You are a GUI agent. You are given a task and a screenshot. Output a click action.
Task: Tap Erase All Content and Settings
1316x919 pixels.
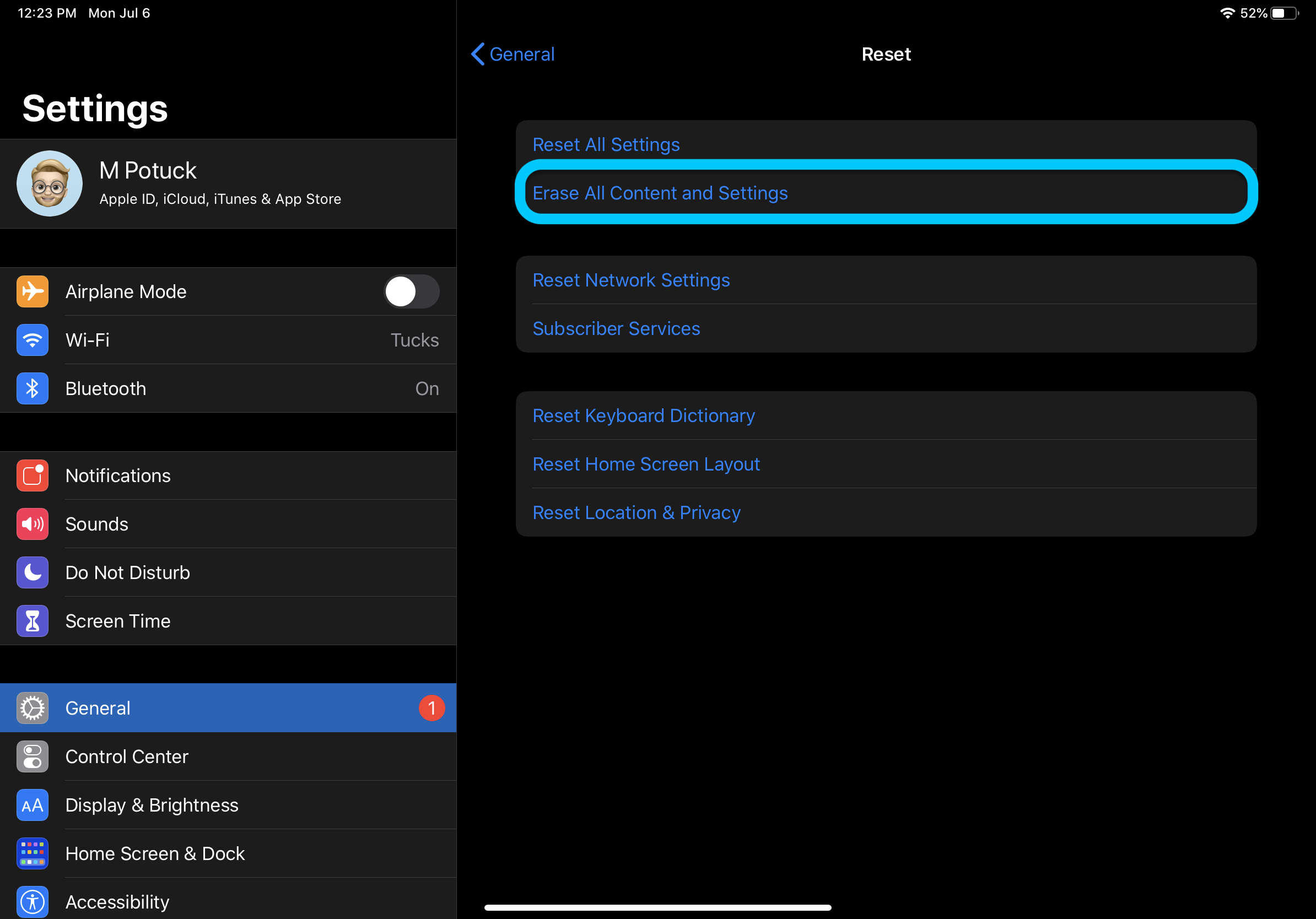click(x=660, y=193)
